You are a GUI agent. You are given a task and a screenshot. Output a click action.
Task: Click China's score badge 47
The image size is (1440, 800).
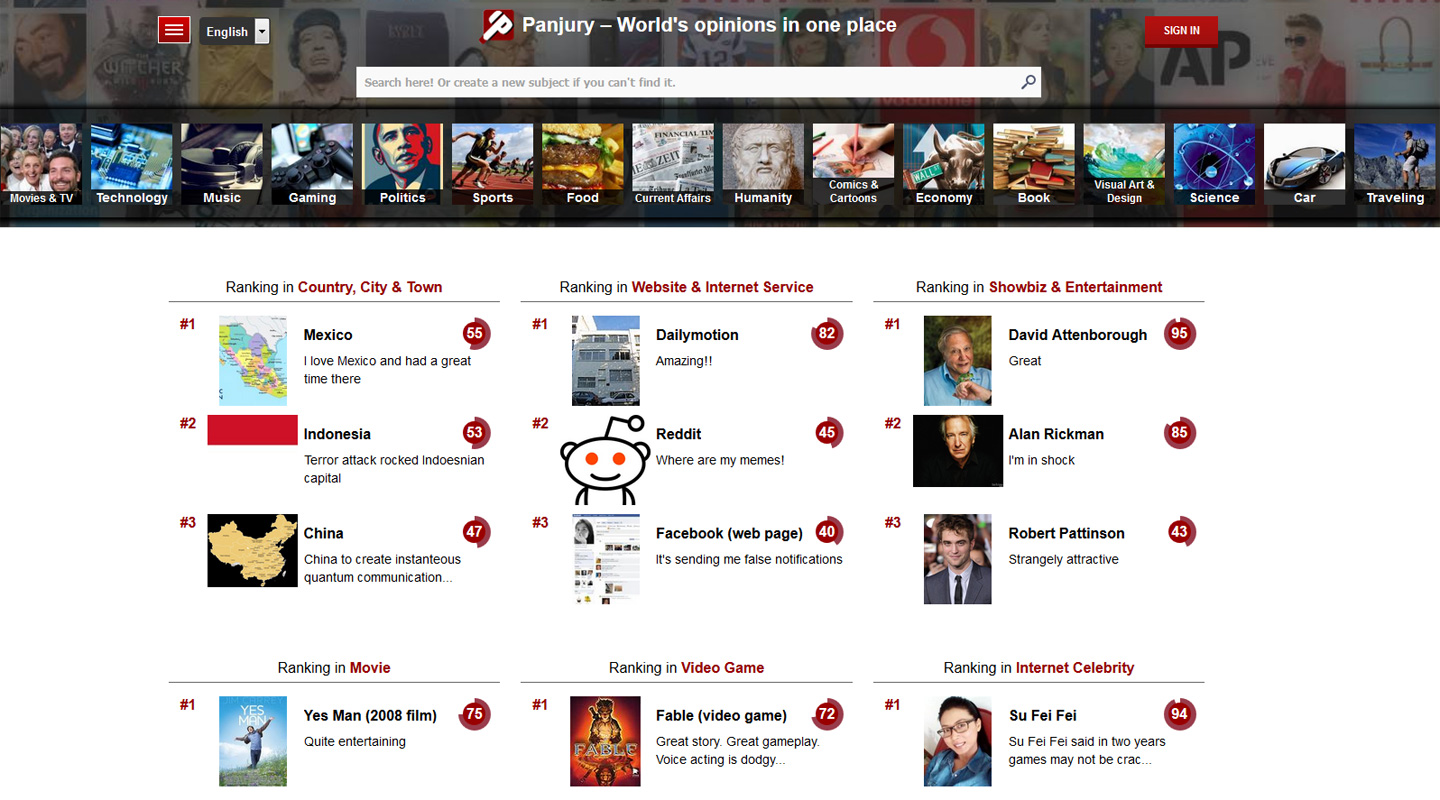pyautogui.click(x=475, y=532)
